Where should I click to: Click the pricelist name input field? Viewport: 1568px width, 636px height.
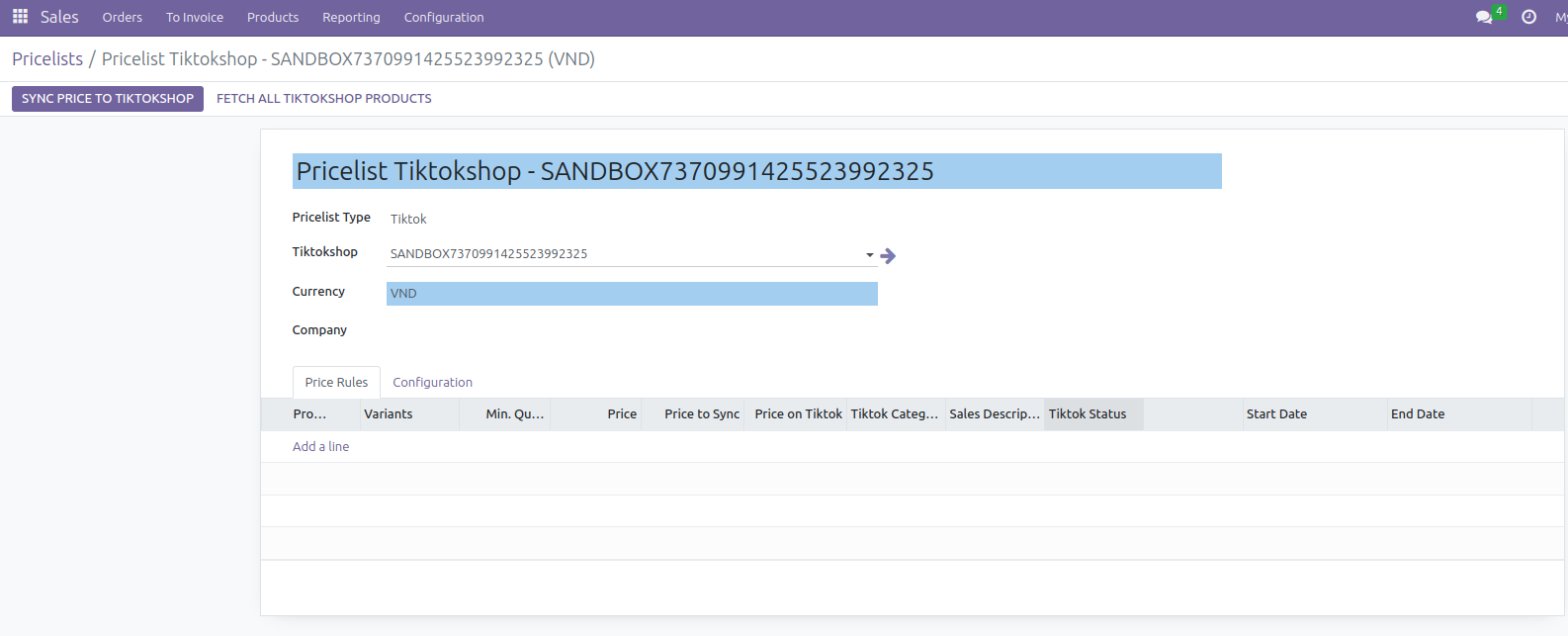click(x=756, y=171)
